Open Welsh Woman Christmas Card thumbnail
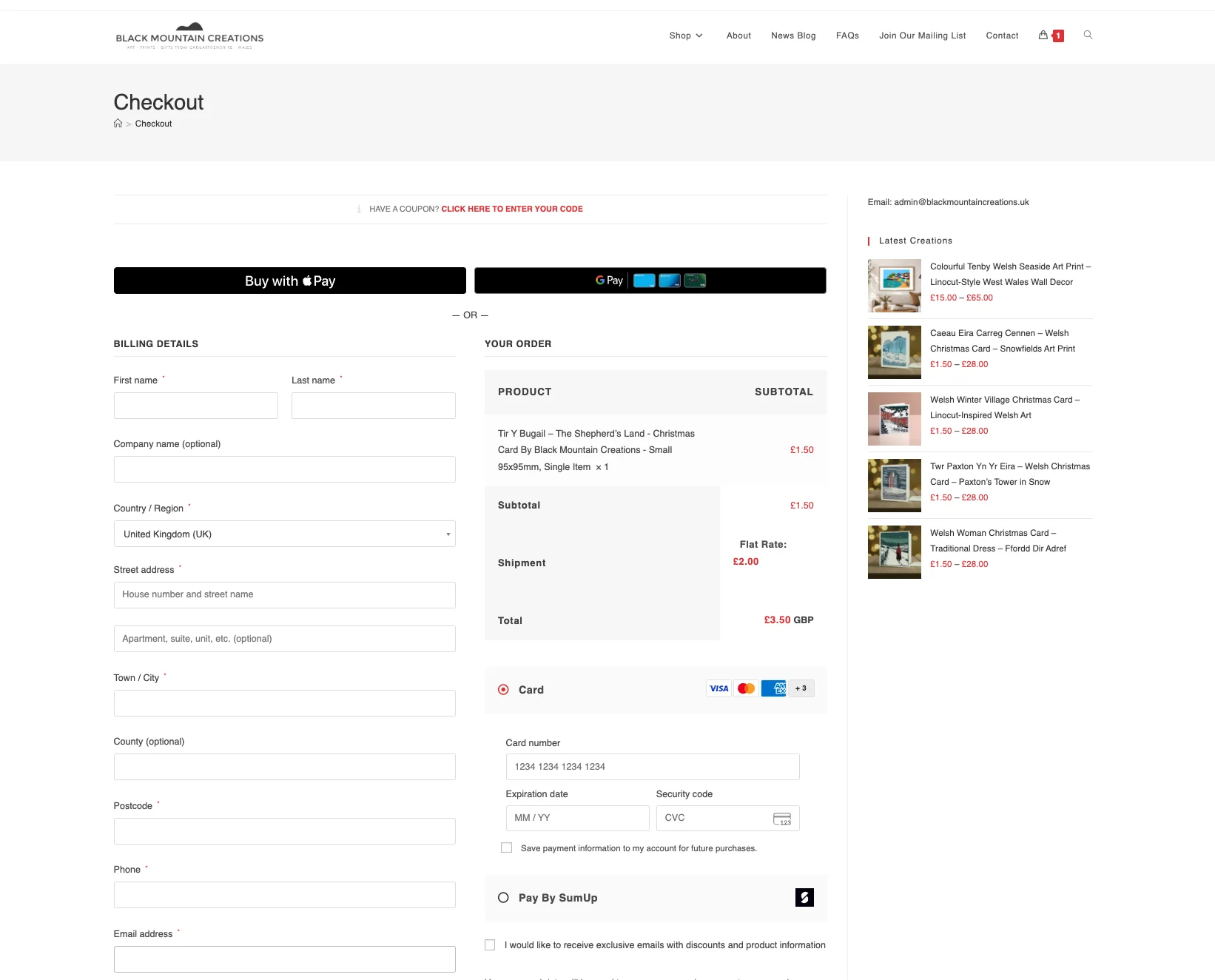 (x=895, y=552)
